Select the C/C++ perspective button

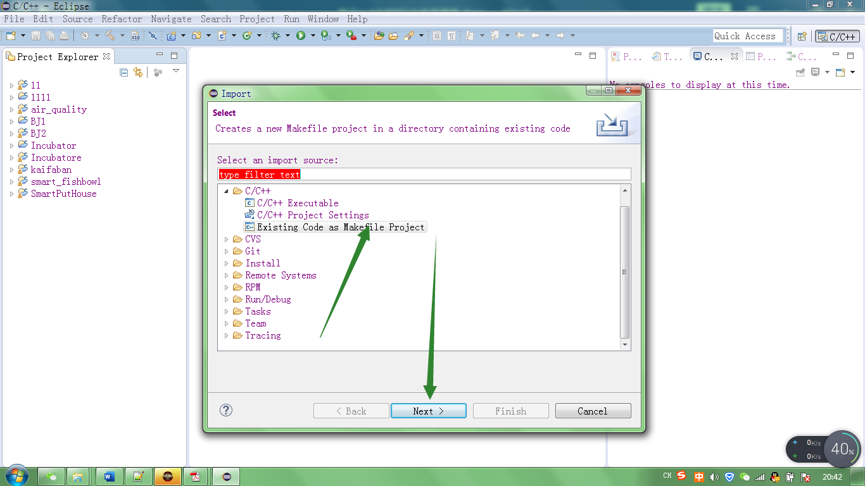[x=837, y=36]
